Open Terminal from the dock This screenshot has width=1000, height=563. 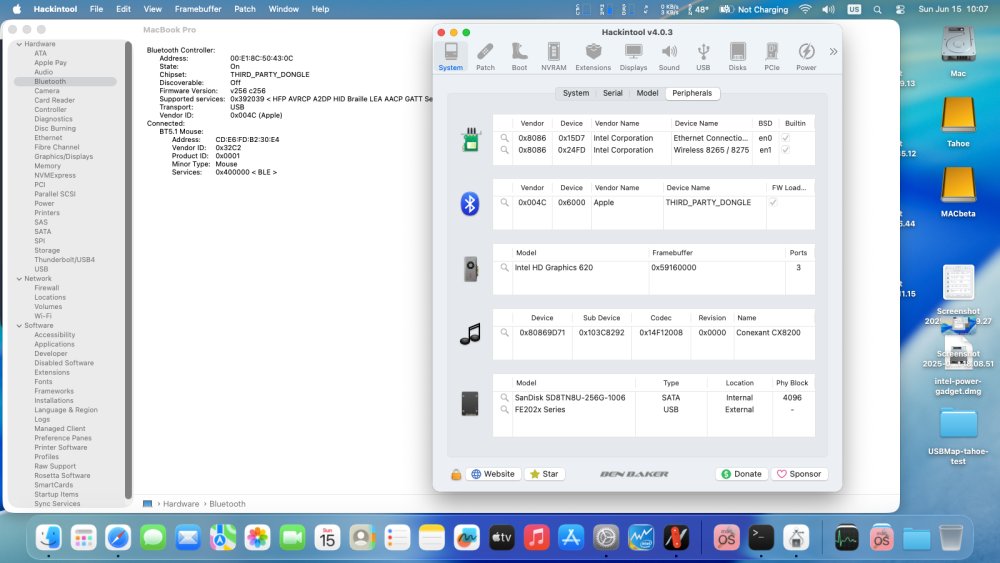[x=761, y=538]
